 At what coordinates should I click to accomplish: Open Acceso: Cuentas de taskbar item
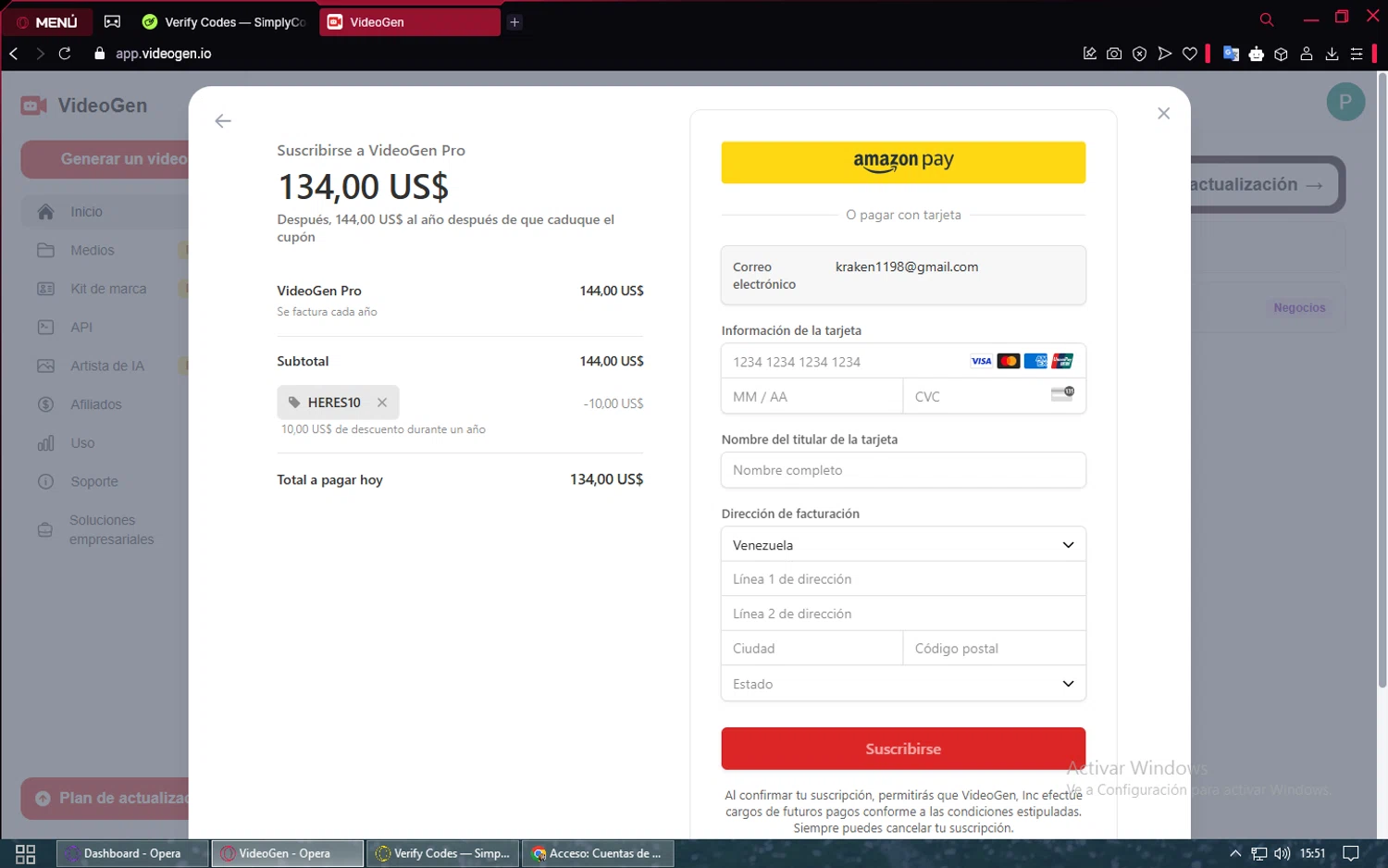pyautogui.click(x=598, y=853)
